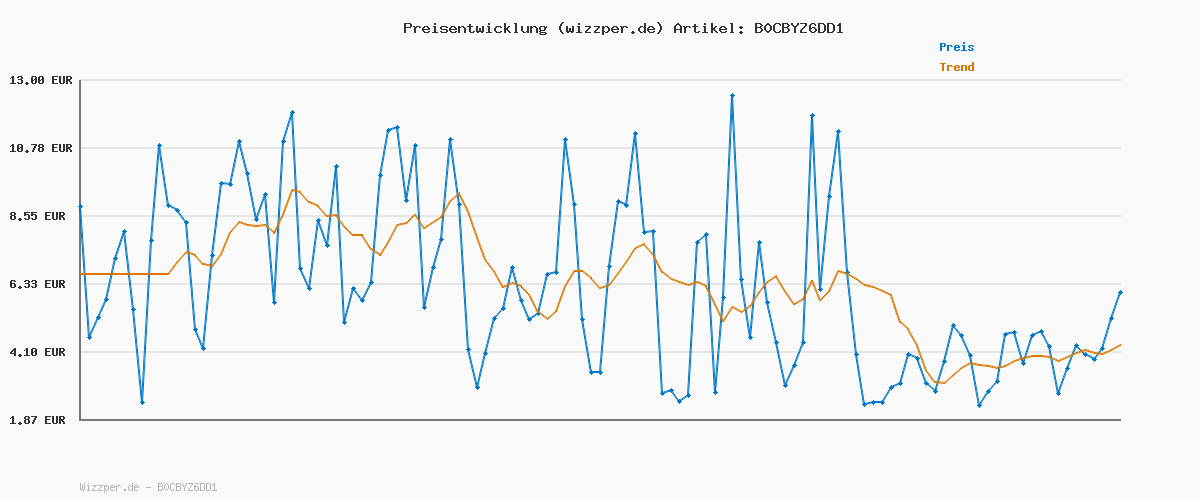The width and height of the screenshot is (1200, 500).
Task: Select the 8.55 EUR axis label
Action: click(x=41, y=216)
